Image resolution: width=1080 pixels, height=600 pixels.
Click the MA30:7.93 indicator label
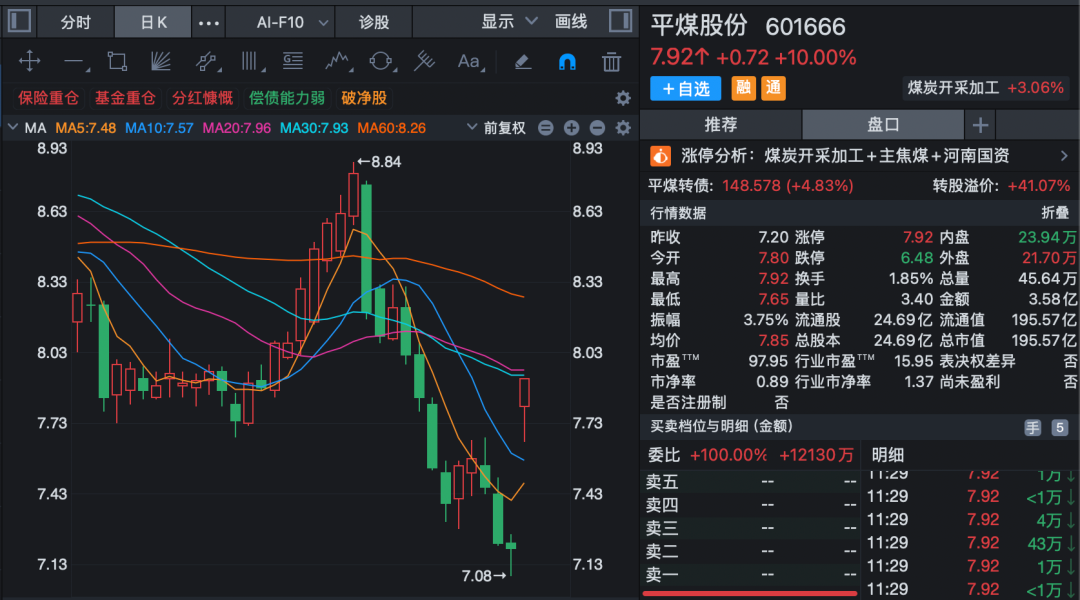tap(313, 127)
